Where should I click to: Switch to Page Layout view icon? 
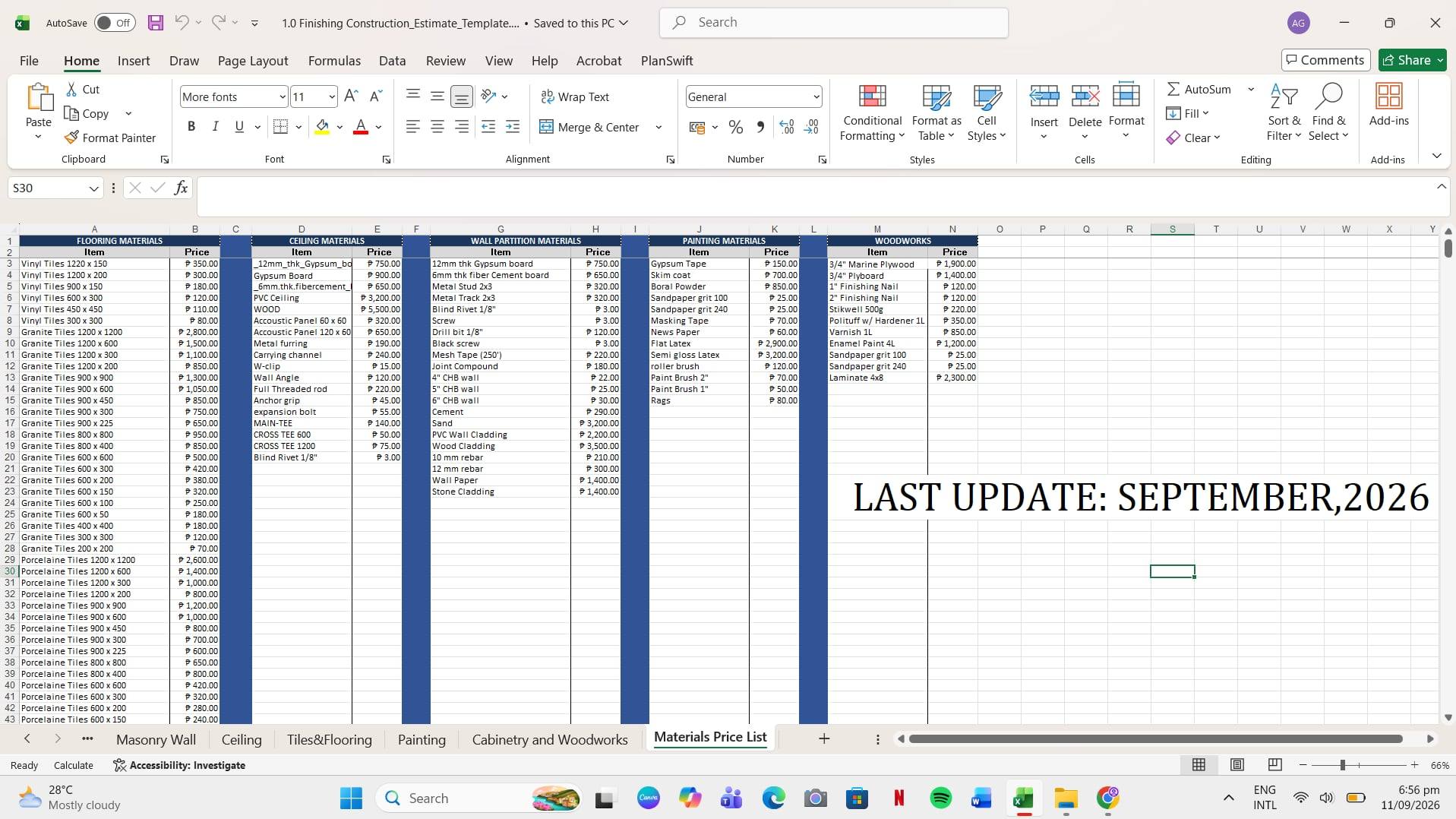point(1237,765)
